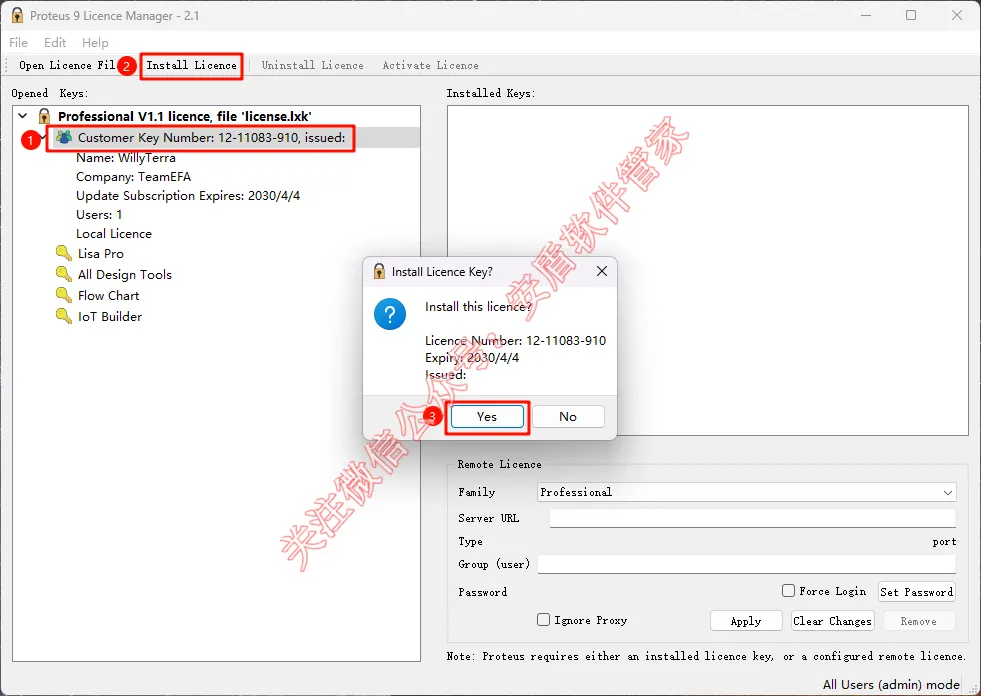Open the Help menu
This screenshot has width=981, height=696.
click(95, 43)
